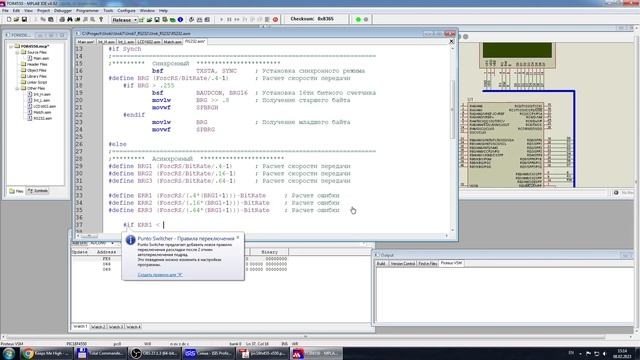Viewport: 640px width, 360px height.
Task: Close the Punto Switcher notification popup
Action: click(238, 238)
